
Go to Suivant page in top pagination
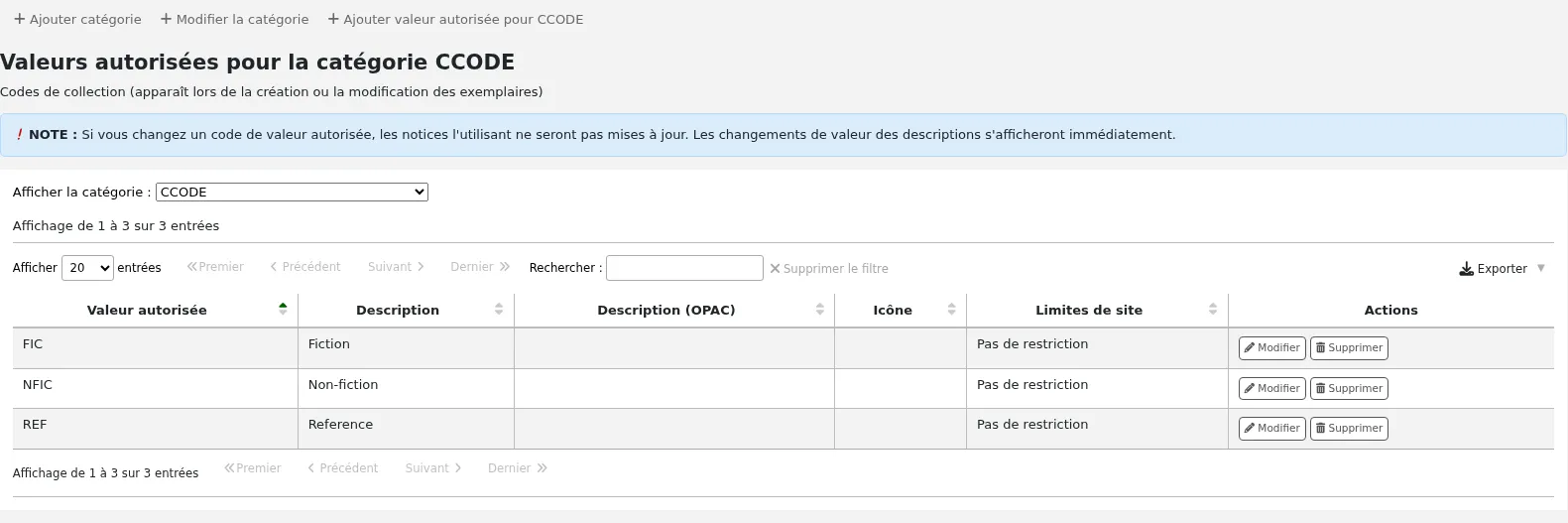[396, 267]
